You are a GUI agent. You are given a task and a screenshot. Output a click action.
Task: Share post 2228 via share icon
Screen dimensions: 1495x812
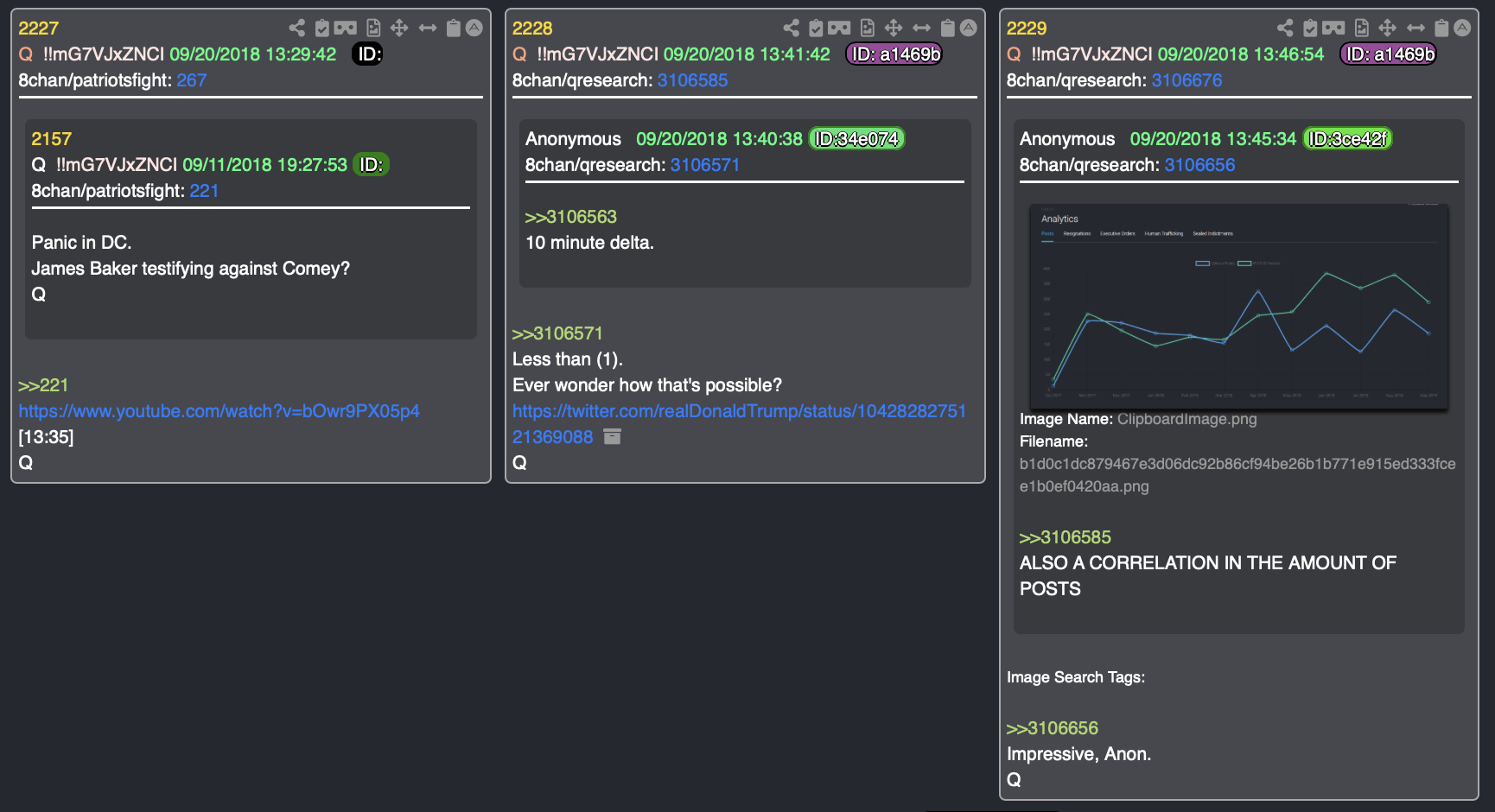click(x=791, y=28)
